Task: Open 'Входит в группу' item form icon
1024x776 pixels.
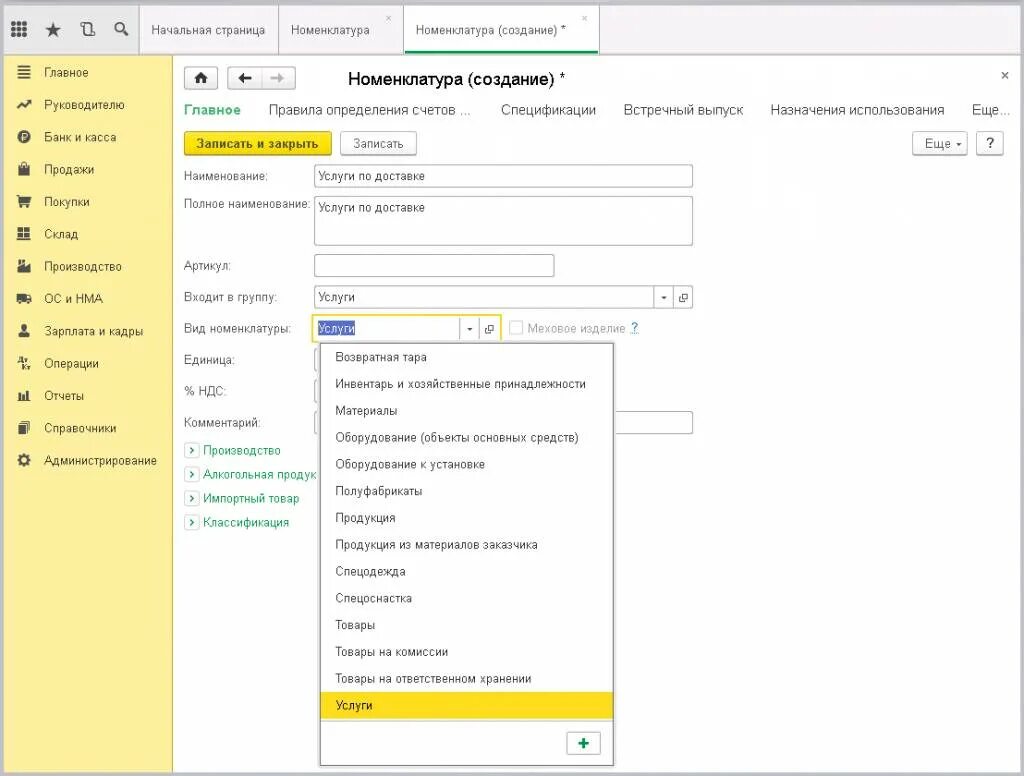Action: pos(683,297)
